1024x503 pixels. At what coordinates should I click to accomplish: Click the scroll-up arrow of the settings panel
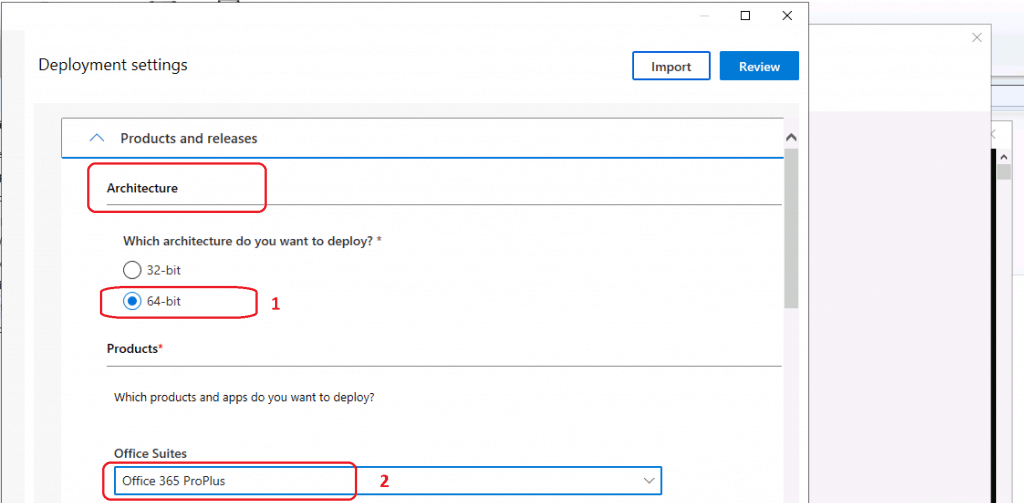pyautogui.click(x=791, y=138)
